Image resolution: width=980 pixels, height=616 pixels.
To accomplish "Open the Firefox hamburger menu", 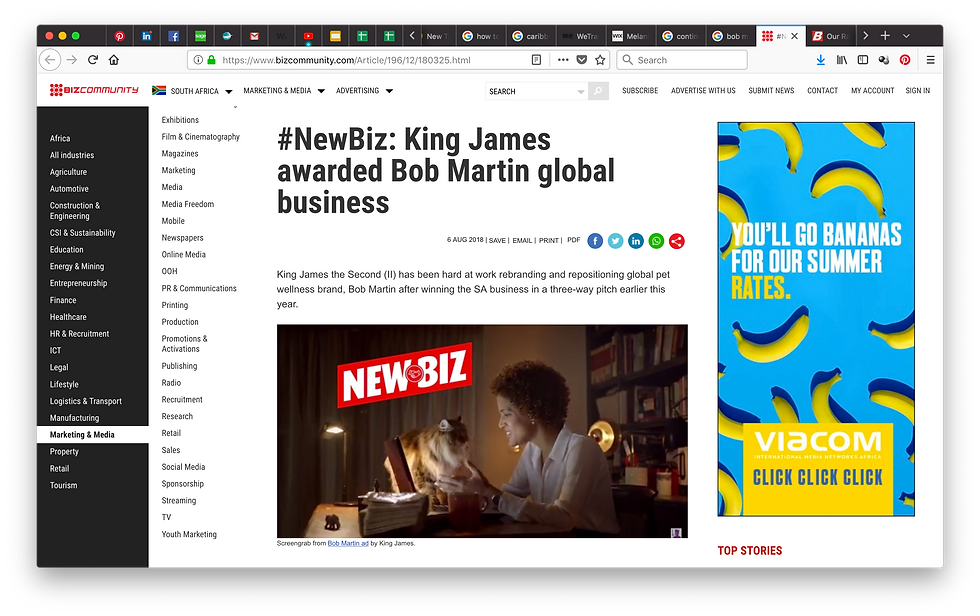I will point(931,60).
